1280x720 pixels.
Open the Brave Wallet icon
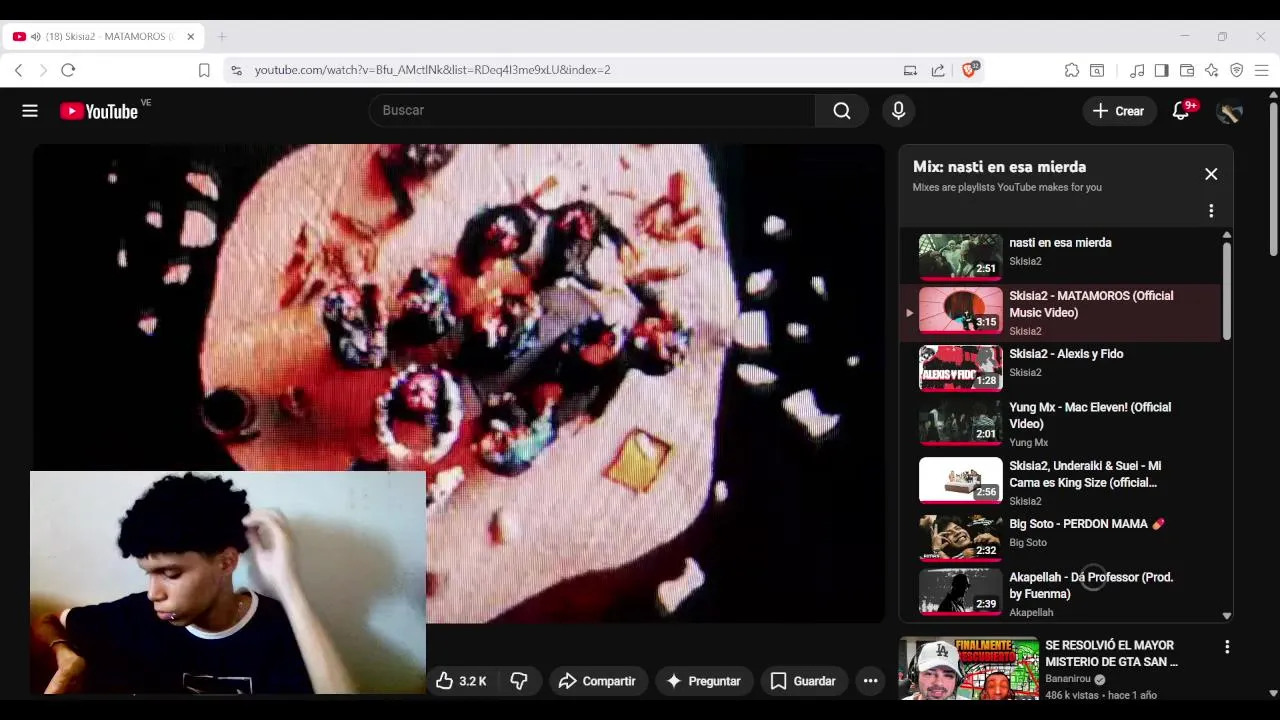coord(1187,70)
